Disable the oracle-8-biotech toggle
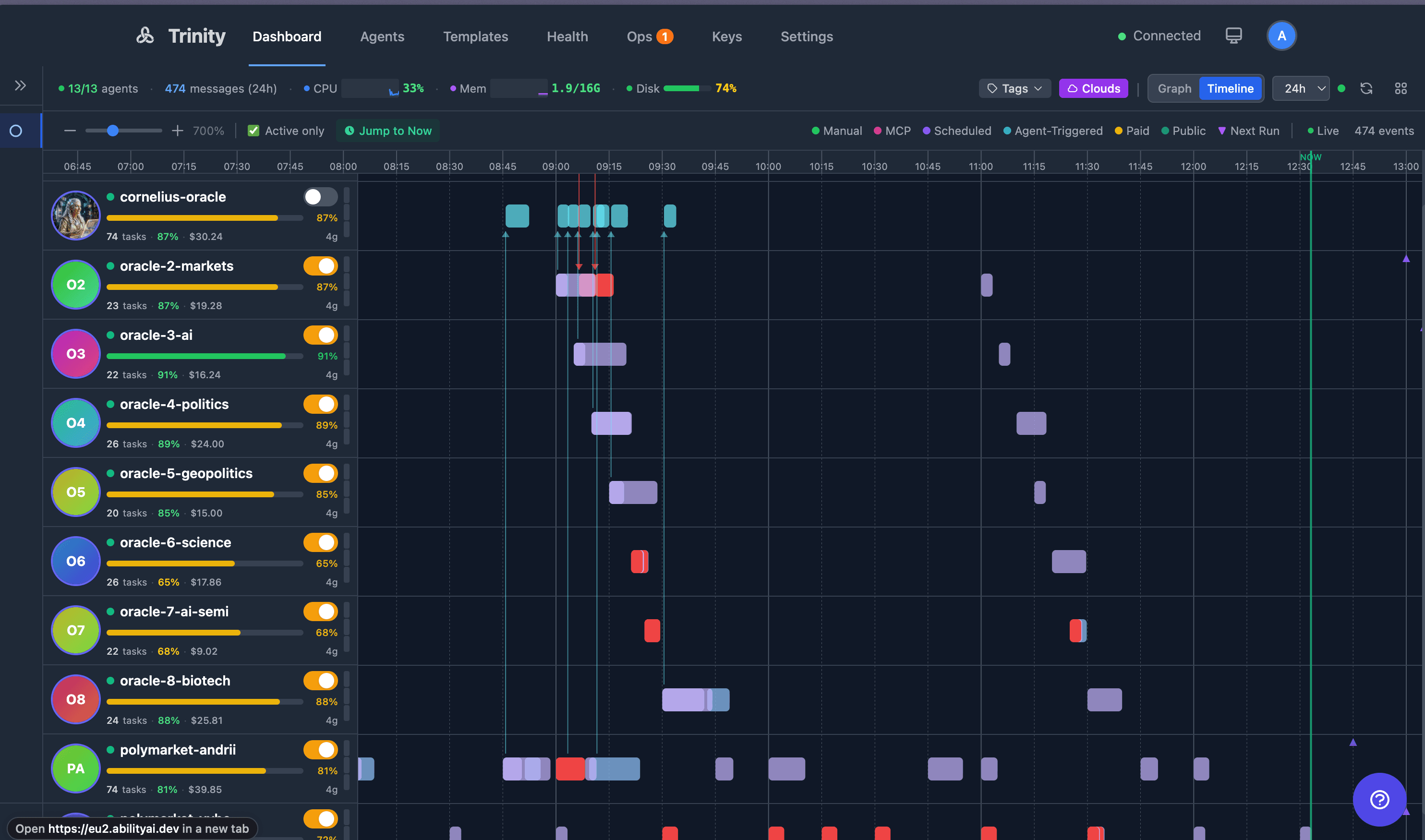Screen dimensions: 1425x840 (x=320, y=680)
